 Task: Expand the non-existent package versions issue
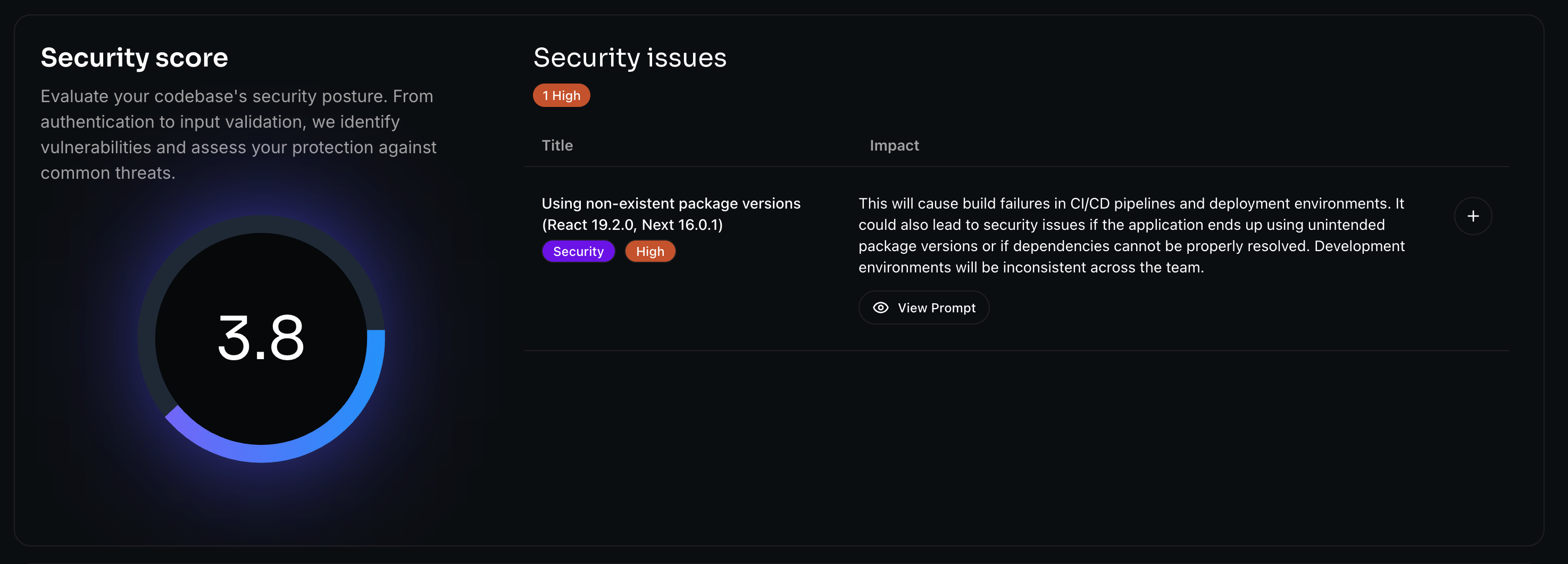1473,215
